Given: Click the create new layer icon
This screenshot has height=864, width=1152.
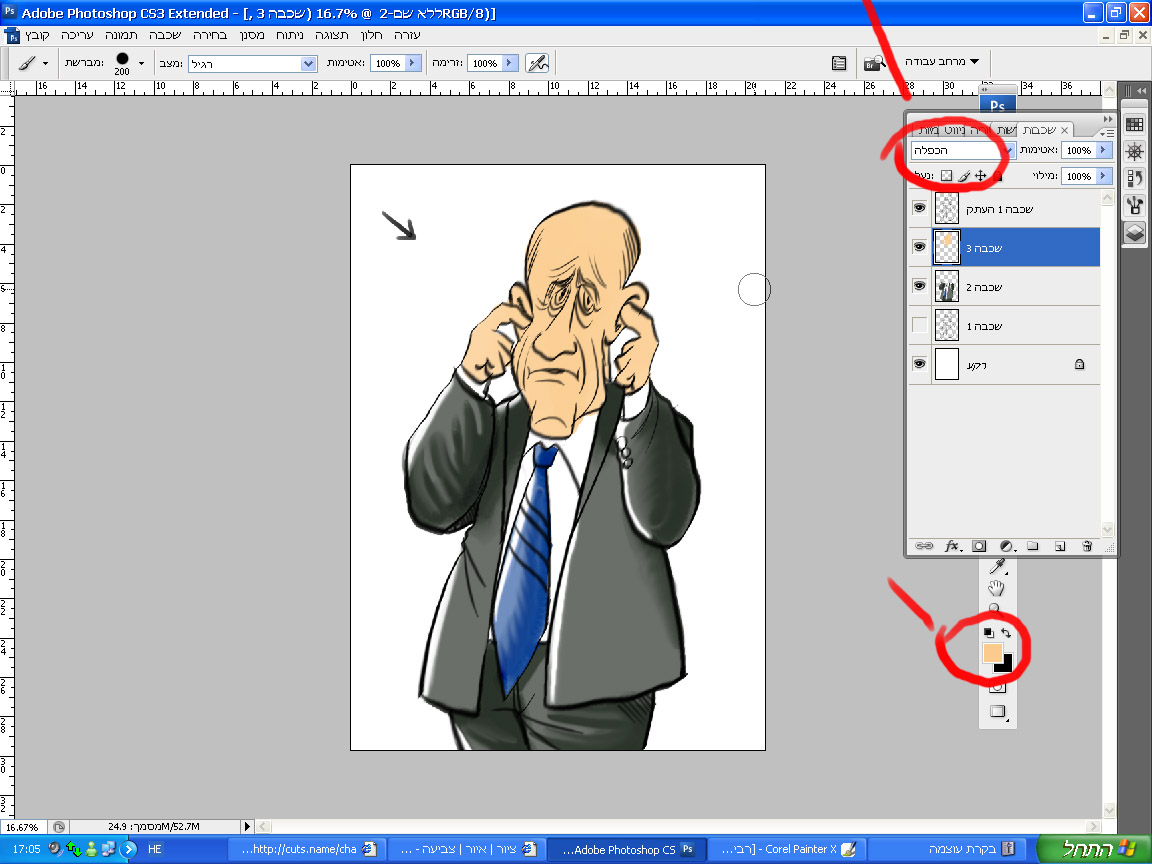Looking at the screenshot, I should pyautogui.click(x=1060, y=546).
